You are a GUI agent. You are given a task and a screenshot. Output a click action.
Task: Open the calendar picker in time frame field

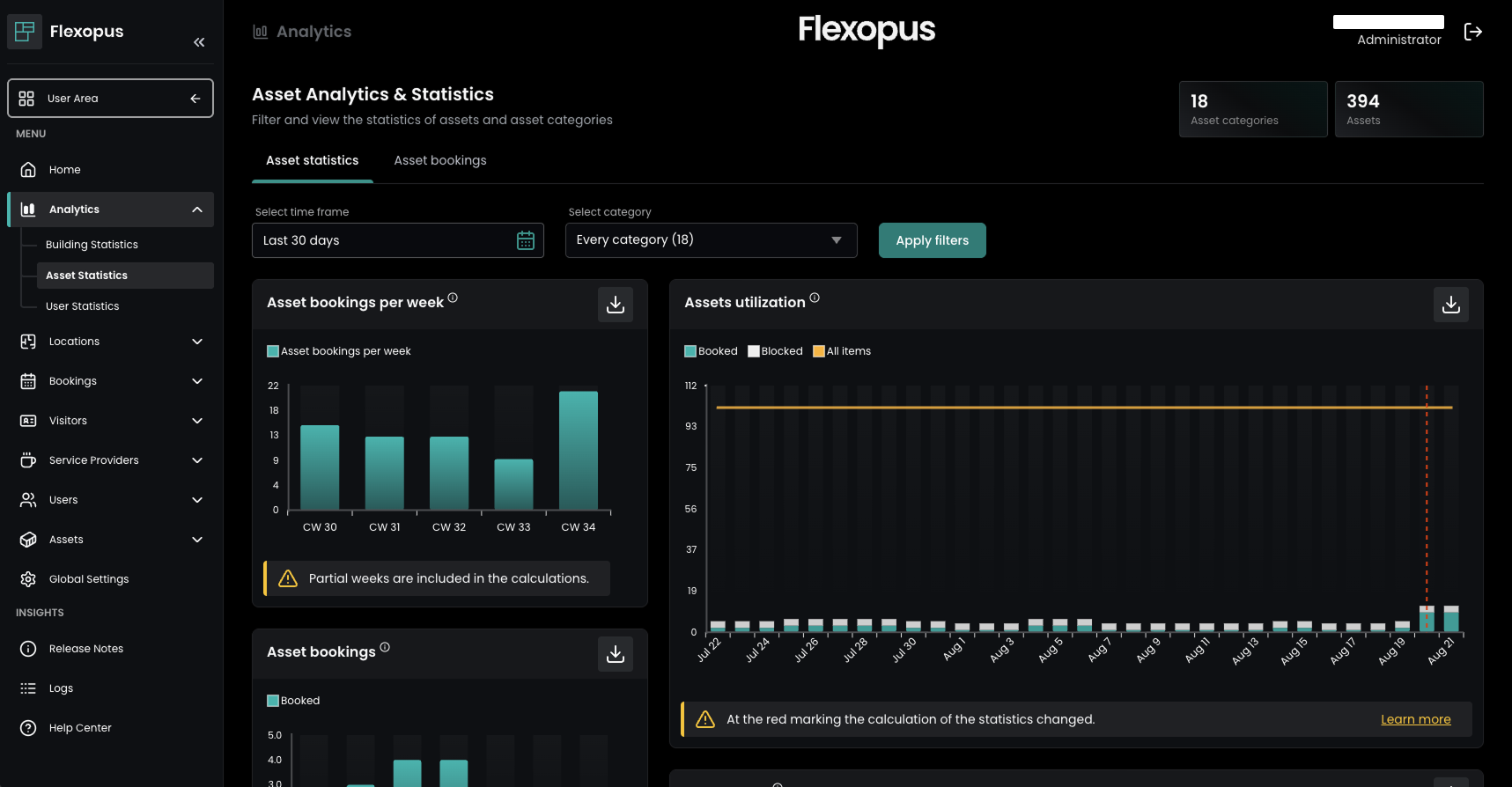tap(526, 240)
